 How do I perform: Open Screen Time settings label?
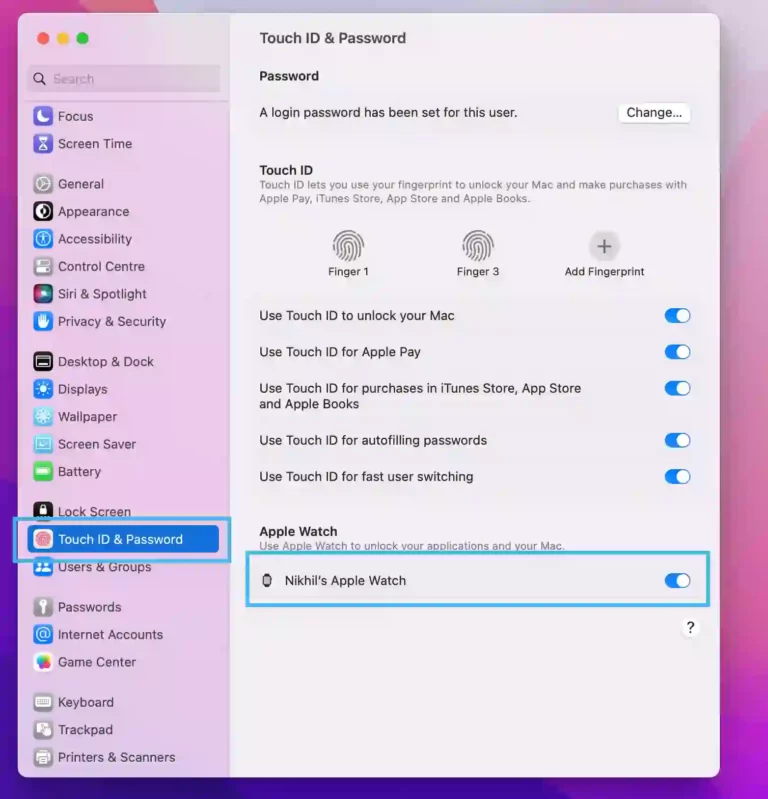click(95, 144)
